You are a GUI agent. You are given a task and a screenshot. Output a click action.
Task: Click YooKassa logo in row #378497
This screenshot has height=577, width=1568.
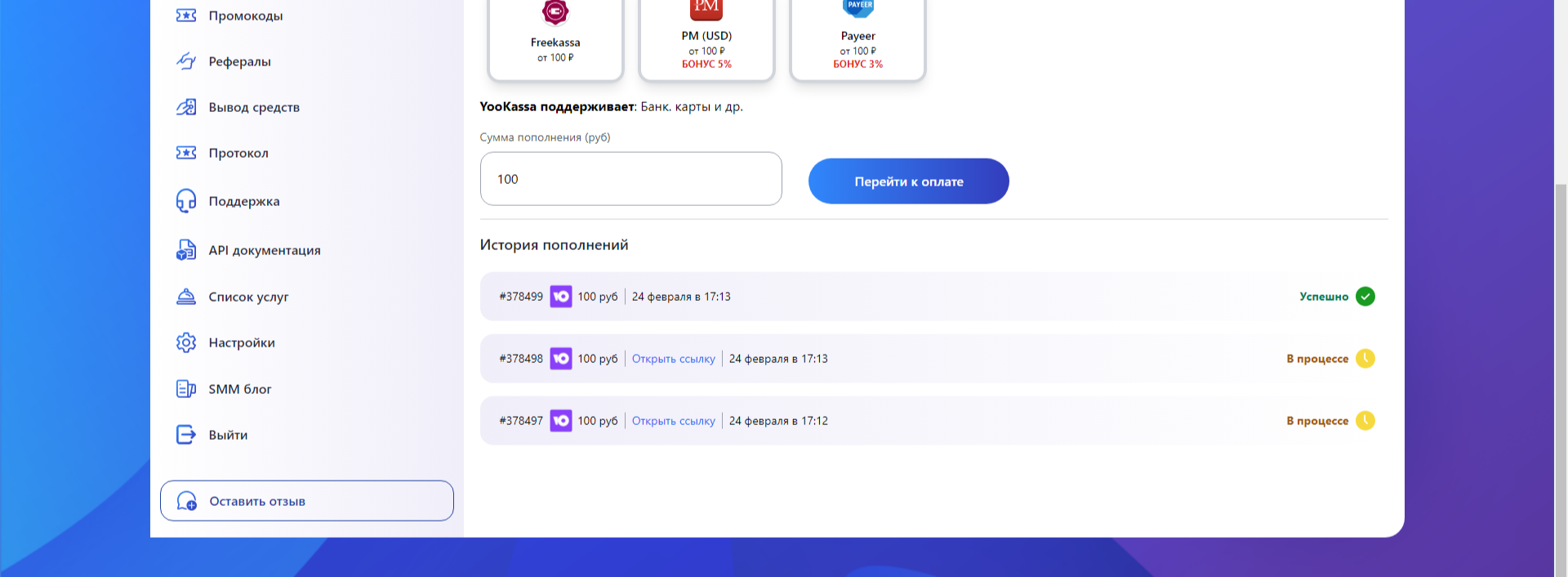point(561,421)
